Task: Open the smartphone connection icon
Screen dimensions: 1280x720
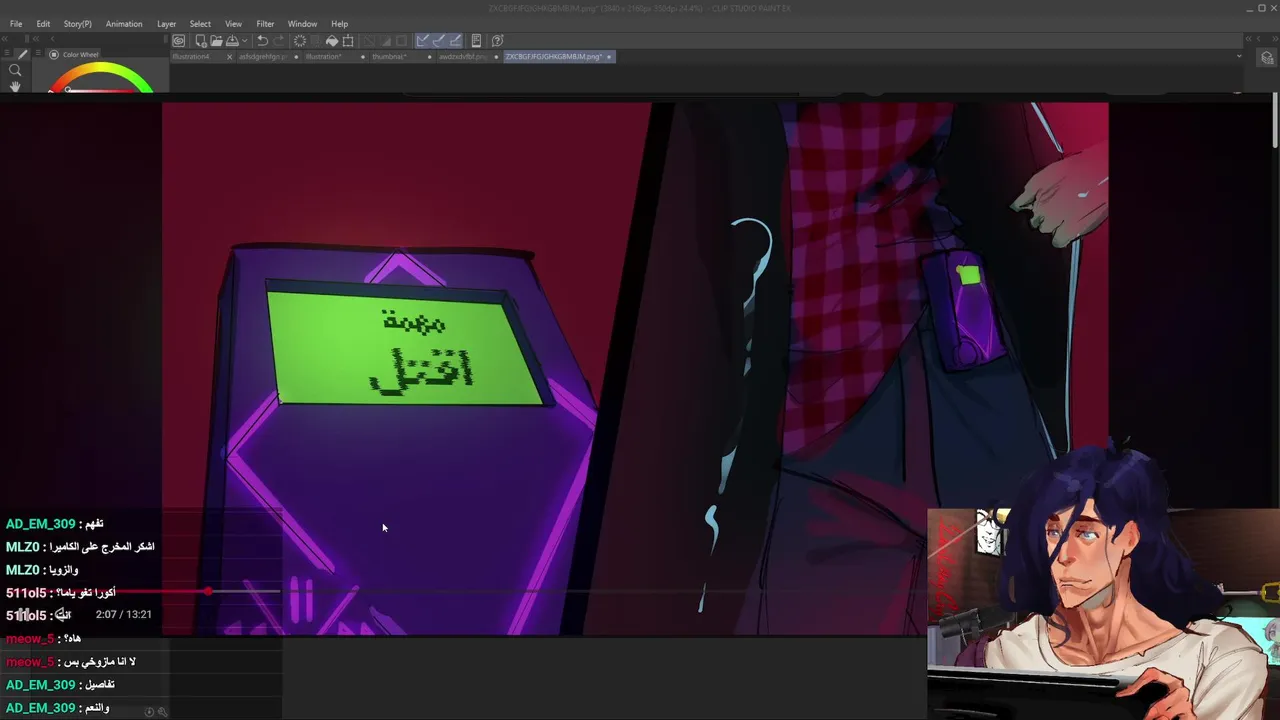Action: coord(476,41)
